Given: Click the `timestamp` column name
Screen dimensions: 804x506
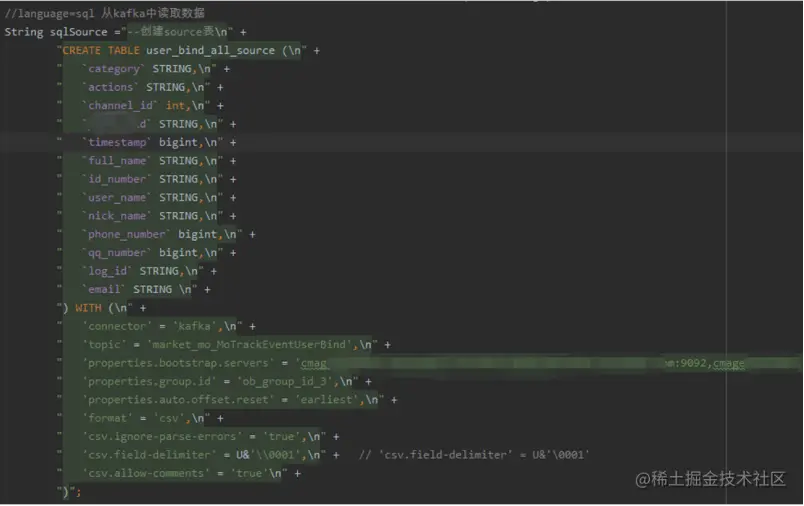Looking at the screenshot, I should point(117,142).
